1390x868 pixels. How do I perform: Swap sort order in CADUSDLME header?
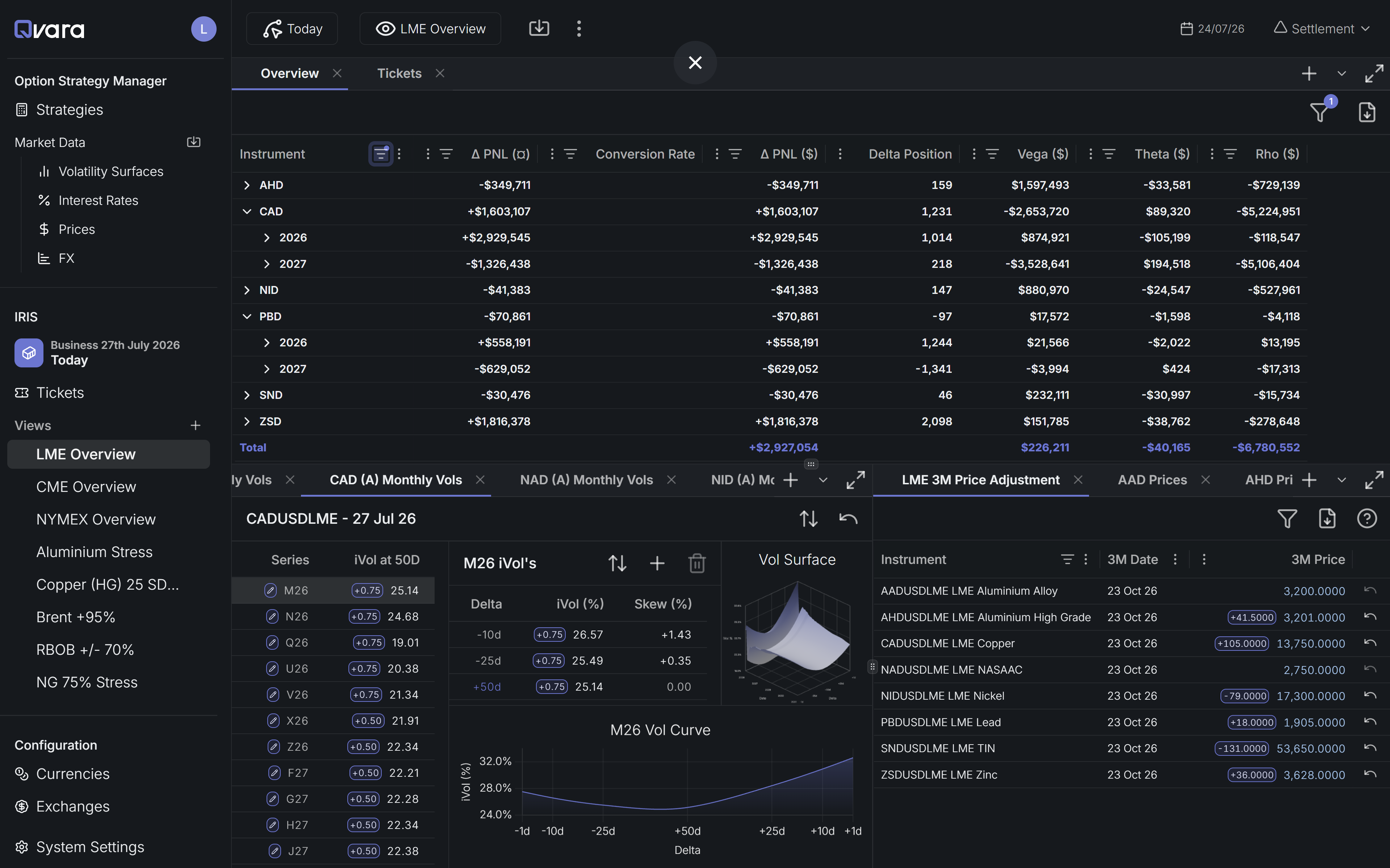[x=808, y=518]
